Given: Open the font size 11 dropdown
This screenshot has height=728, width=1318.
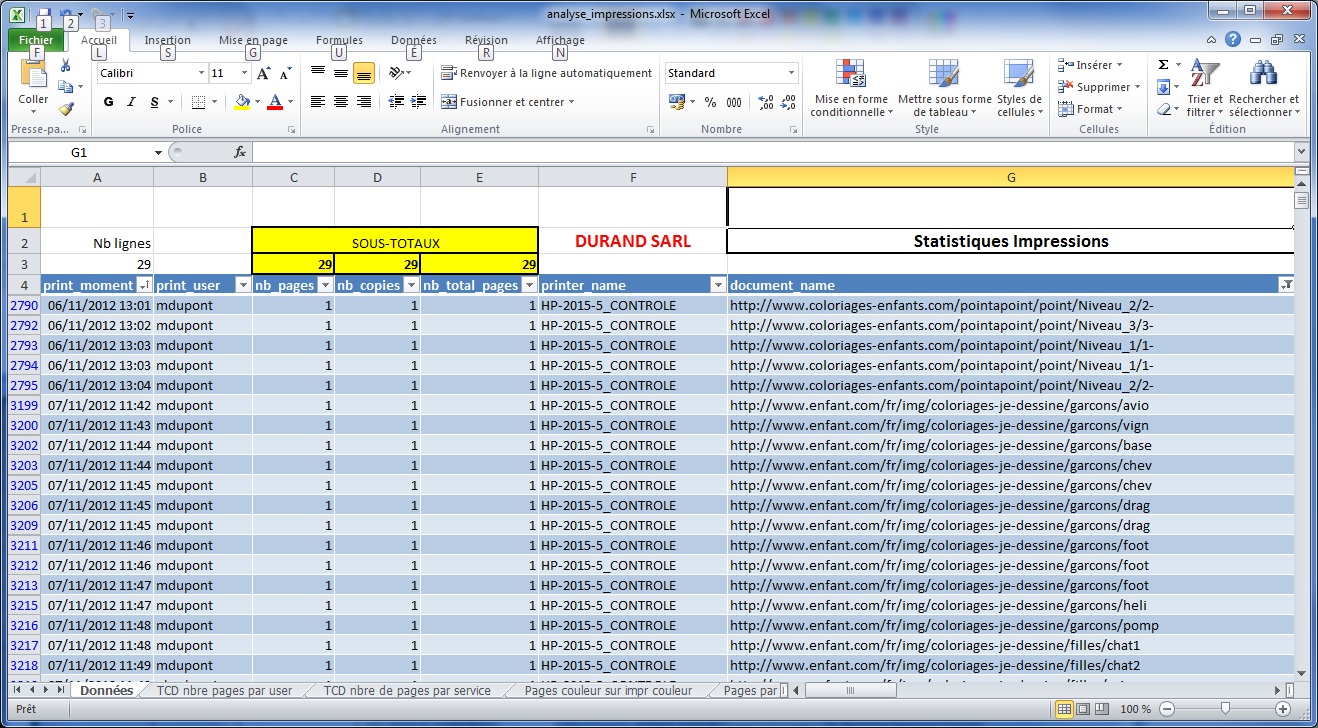Looking at the screenshot, I should tap(244, 73).
